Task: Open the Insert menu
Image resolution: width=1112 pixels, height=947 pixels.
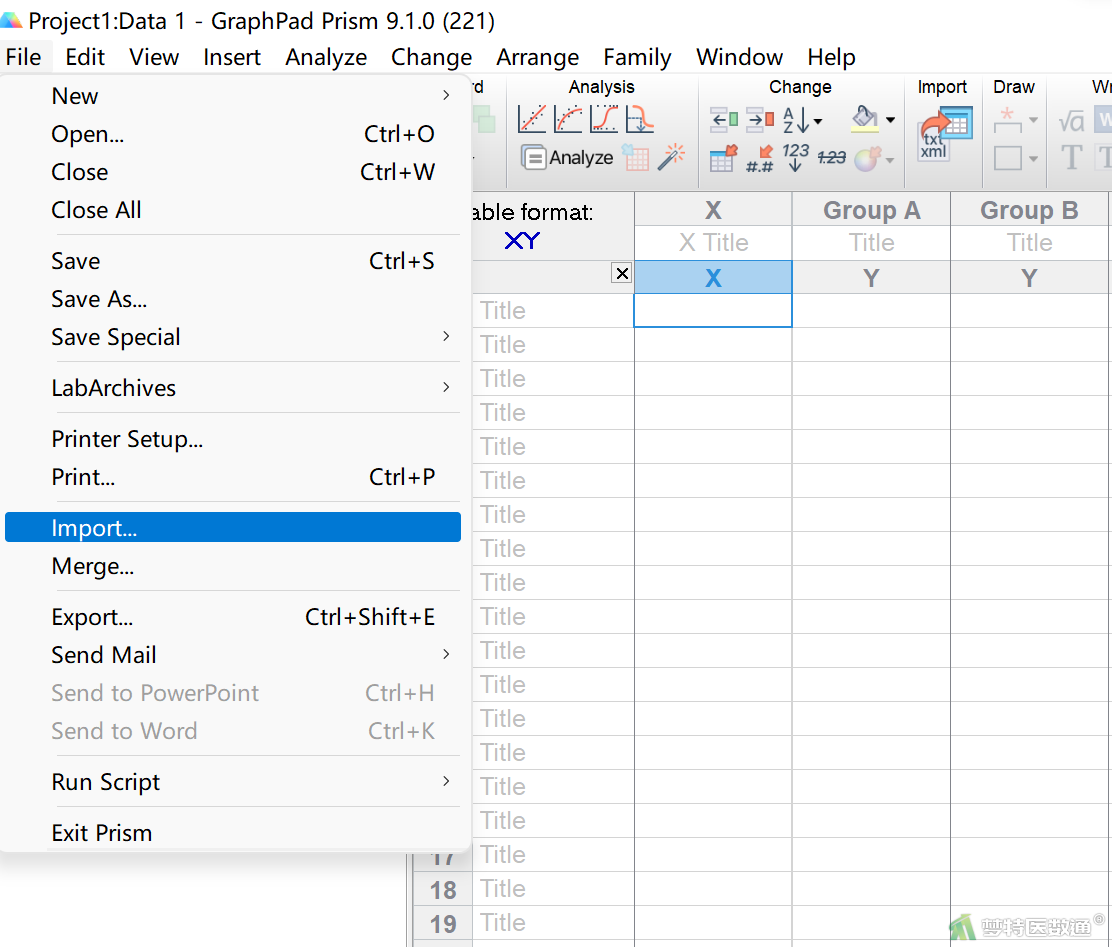Action: point(232,57)
